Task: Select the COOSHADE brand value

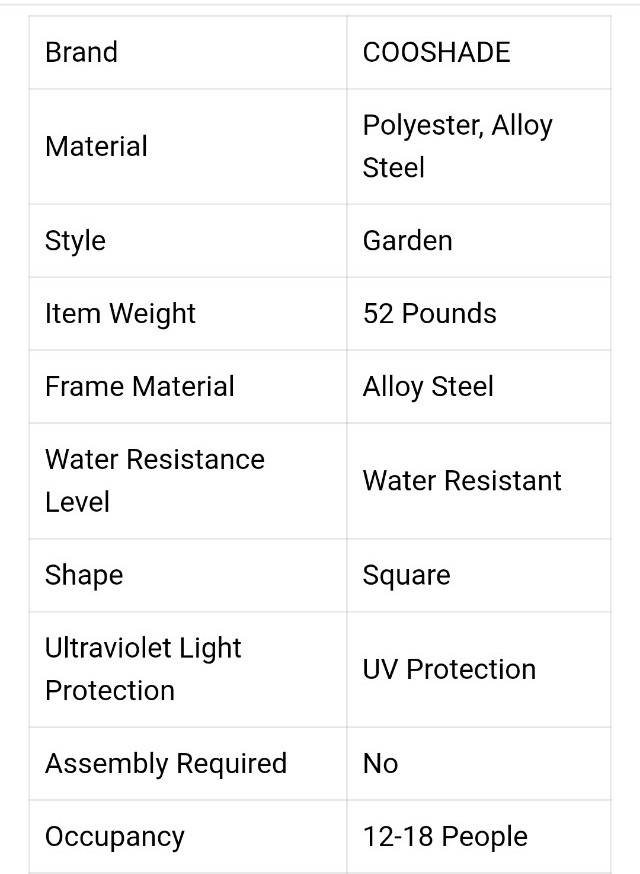Action: coord(437,52)
